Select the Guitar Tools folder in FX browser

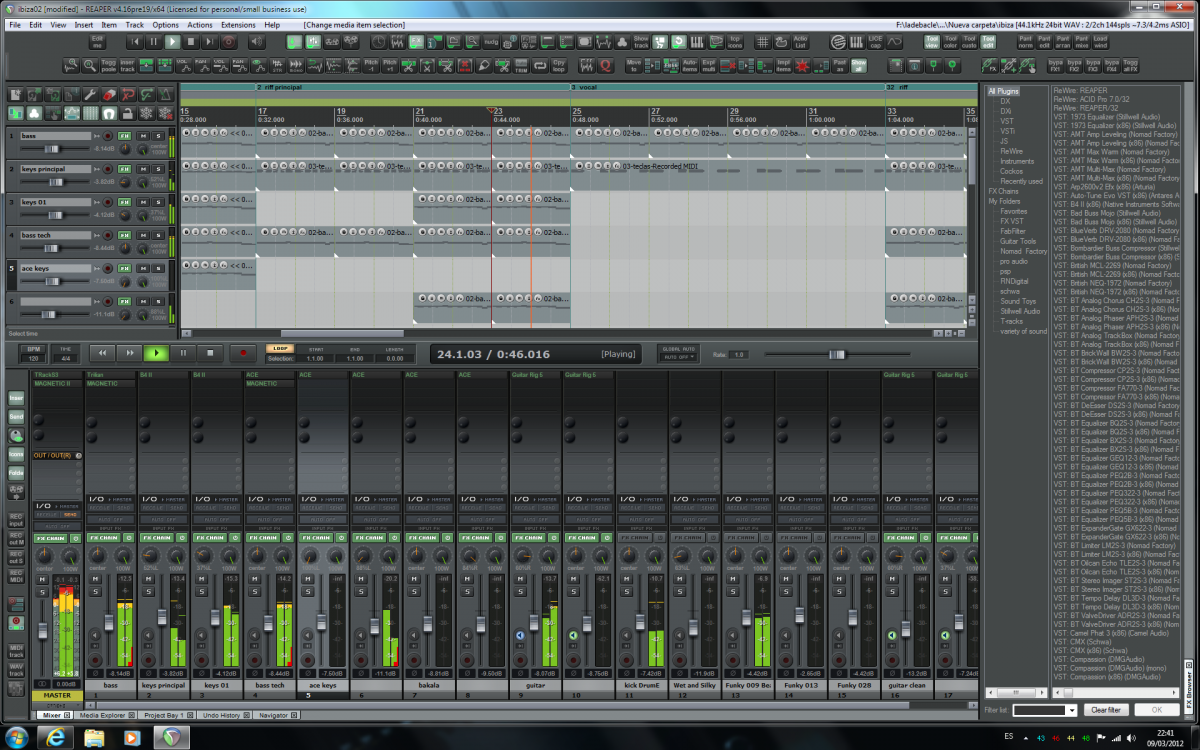pyautogui.click(x=1018, y=241)
